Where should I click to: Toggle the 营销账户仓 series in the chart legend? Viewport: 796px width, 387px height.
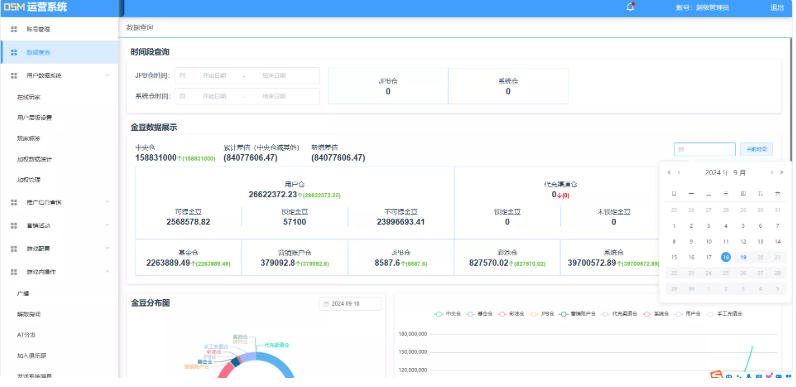[x=577, y=314]
